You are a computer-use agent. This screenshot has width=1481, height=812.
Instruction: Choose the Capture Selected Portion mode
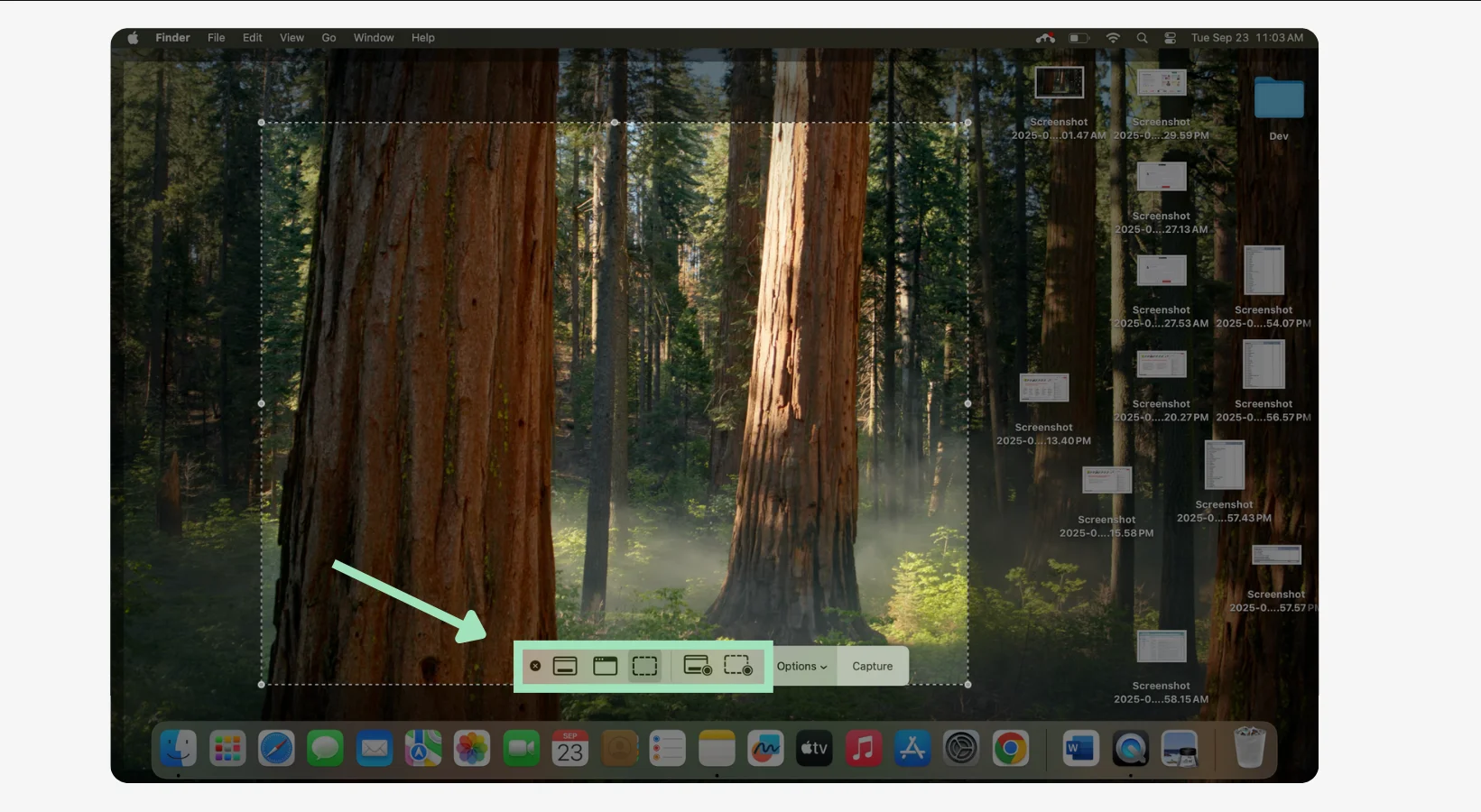[x=644, y=666]
